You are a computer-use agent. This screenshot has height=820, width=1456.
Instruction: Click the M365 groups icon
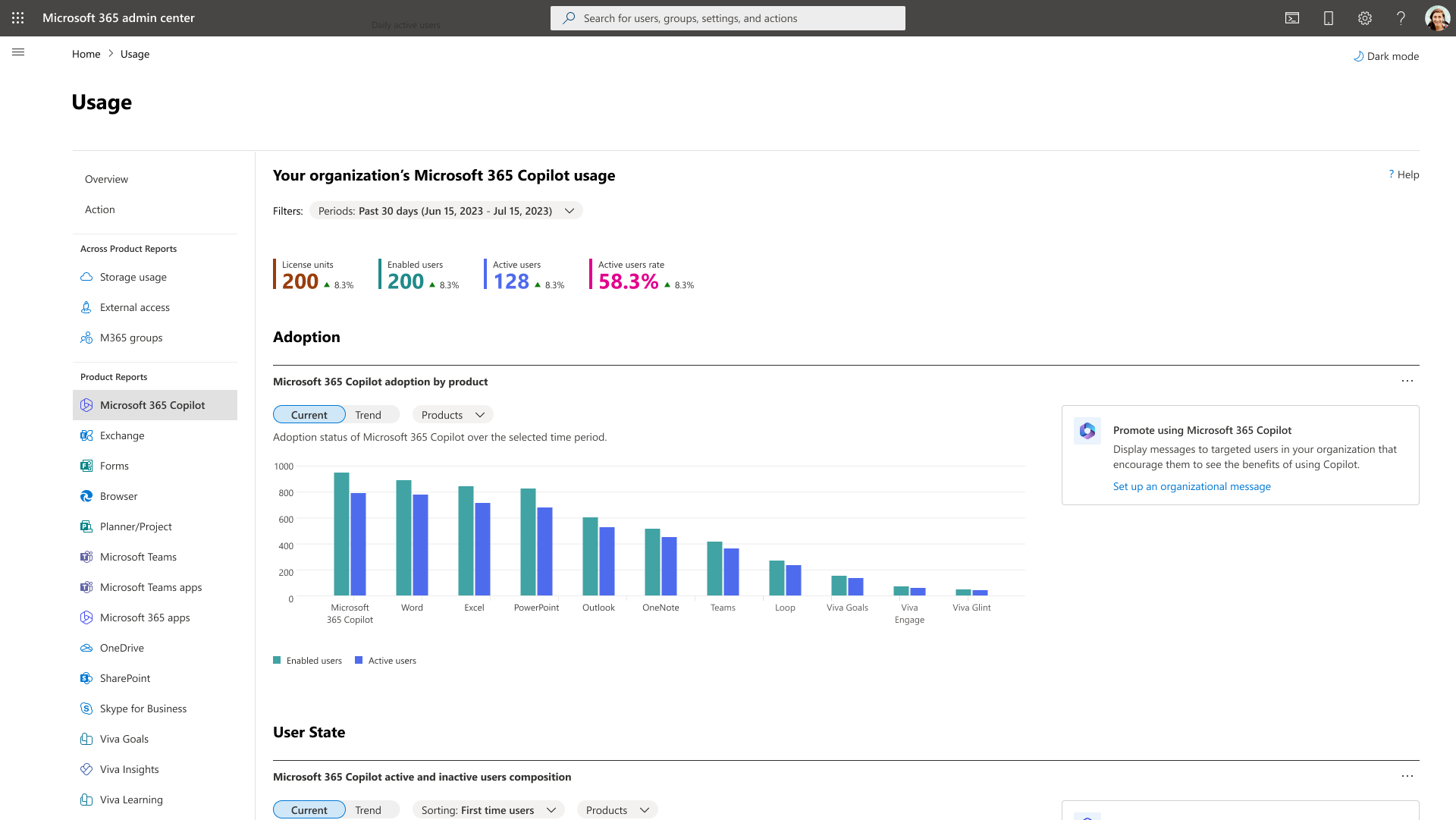pyautogui.click(x=86, y=338)
